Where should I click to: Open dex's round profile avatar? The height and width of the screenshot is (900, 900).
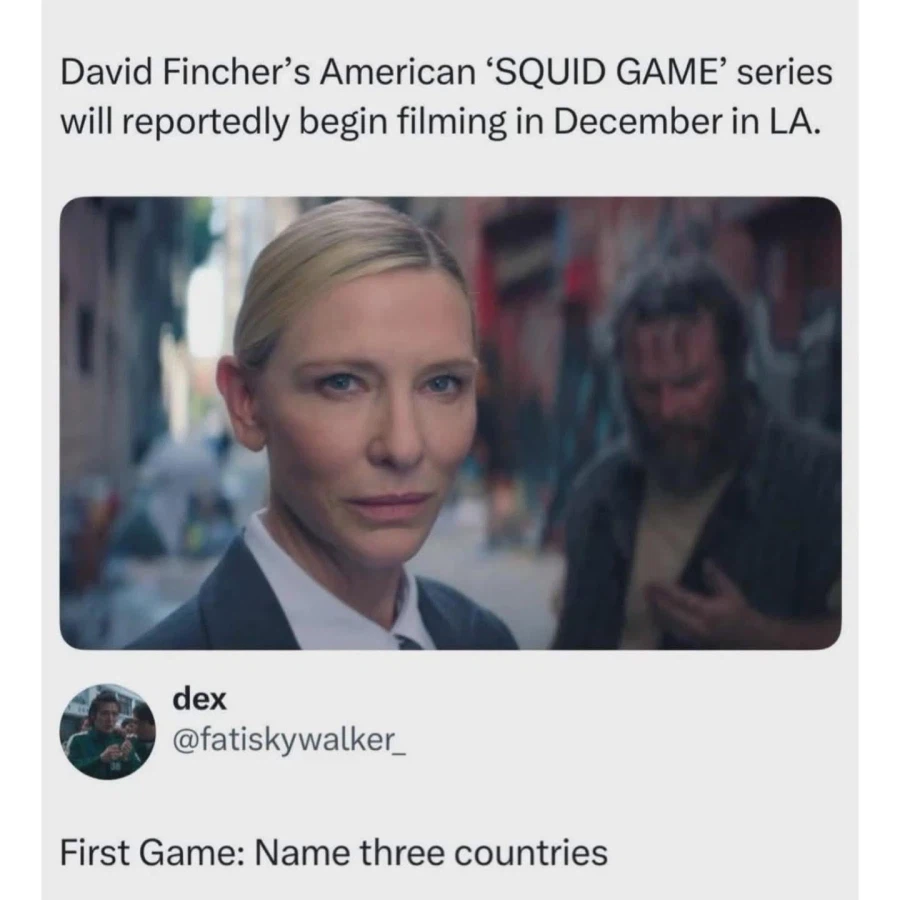point(107,731)
